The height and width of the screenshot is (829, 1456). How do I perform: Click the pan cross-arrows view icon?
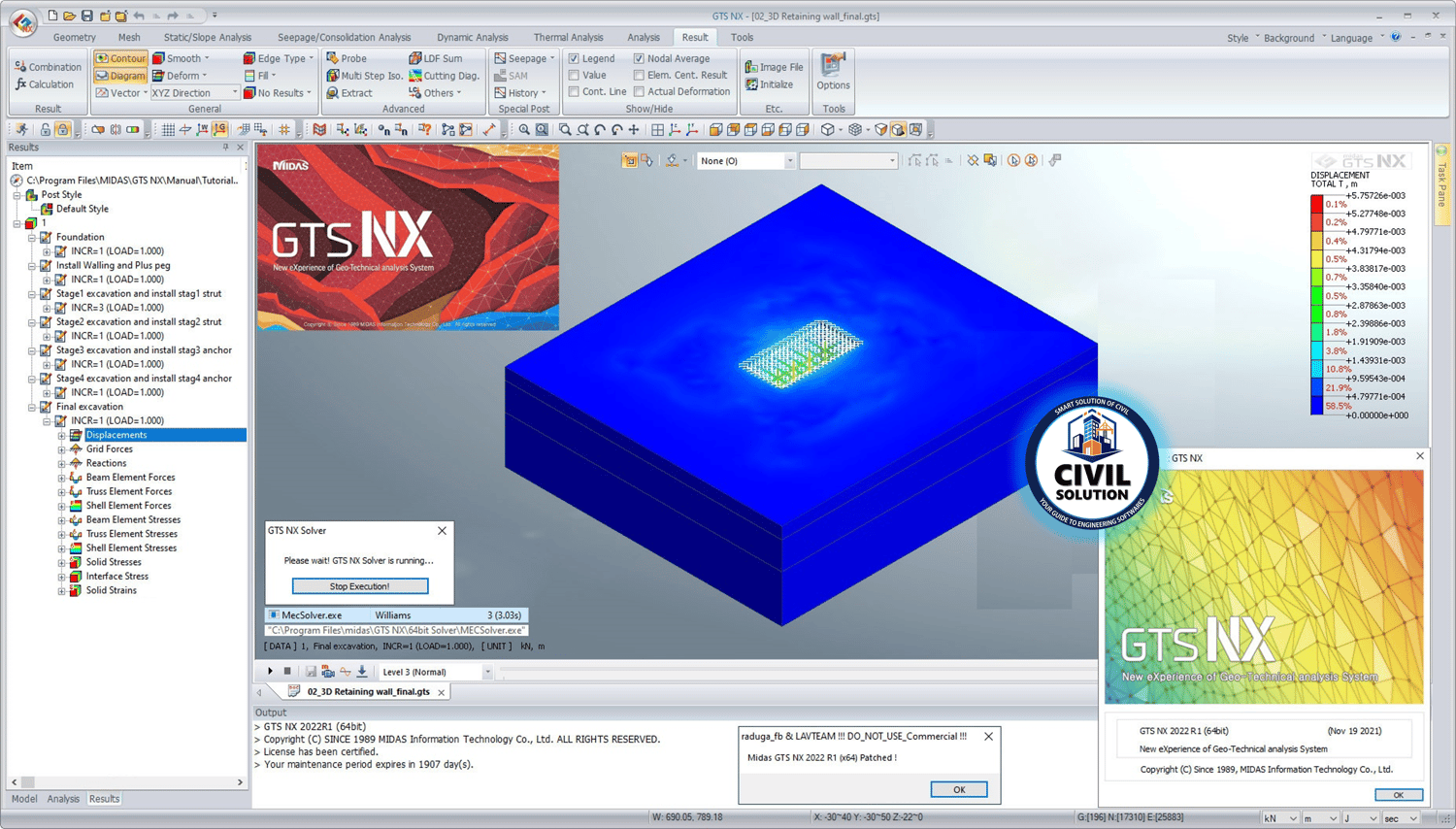634,129
